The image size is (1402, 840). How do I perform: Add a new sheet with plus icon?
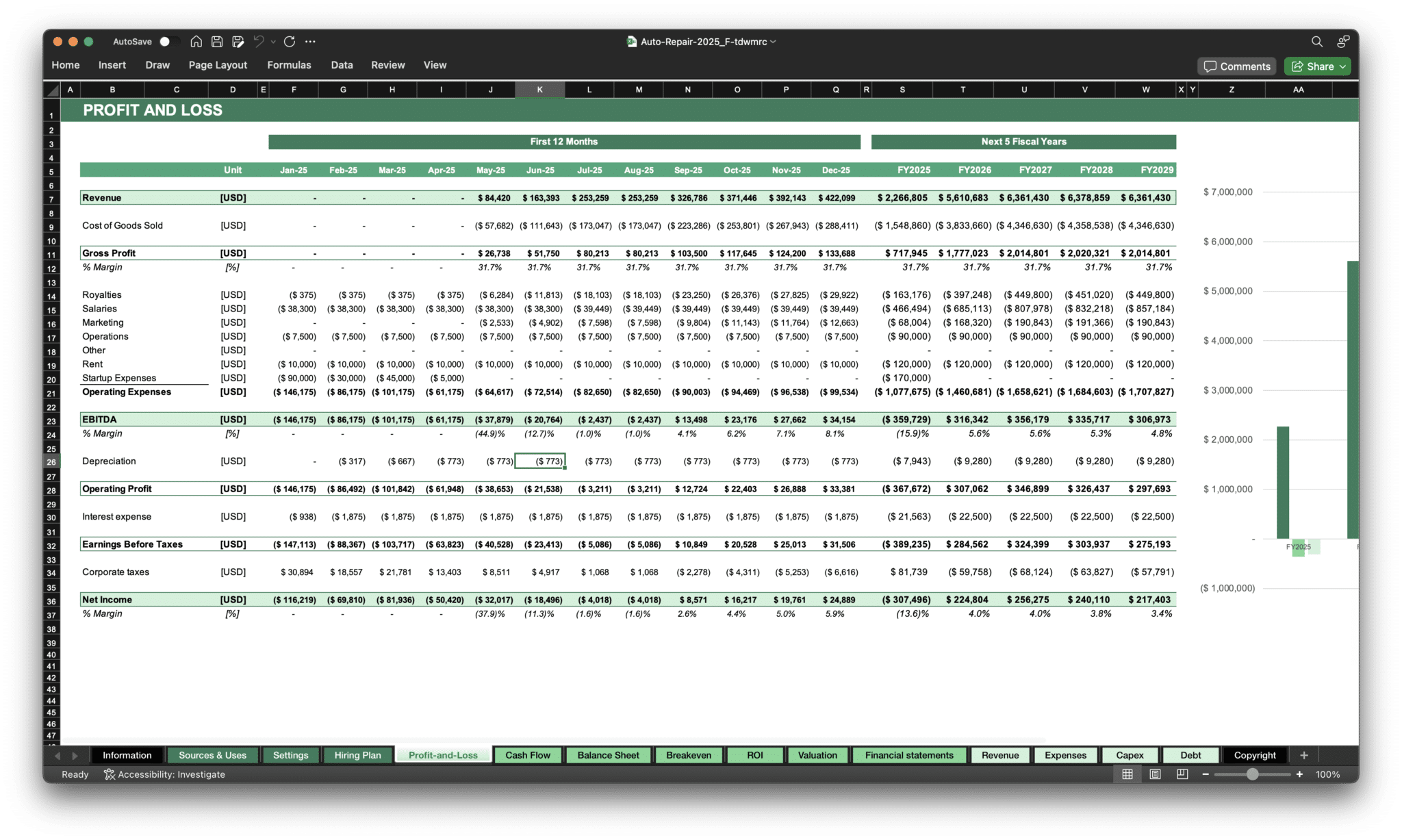(1304, 755)
